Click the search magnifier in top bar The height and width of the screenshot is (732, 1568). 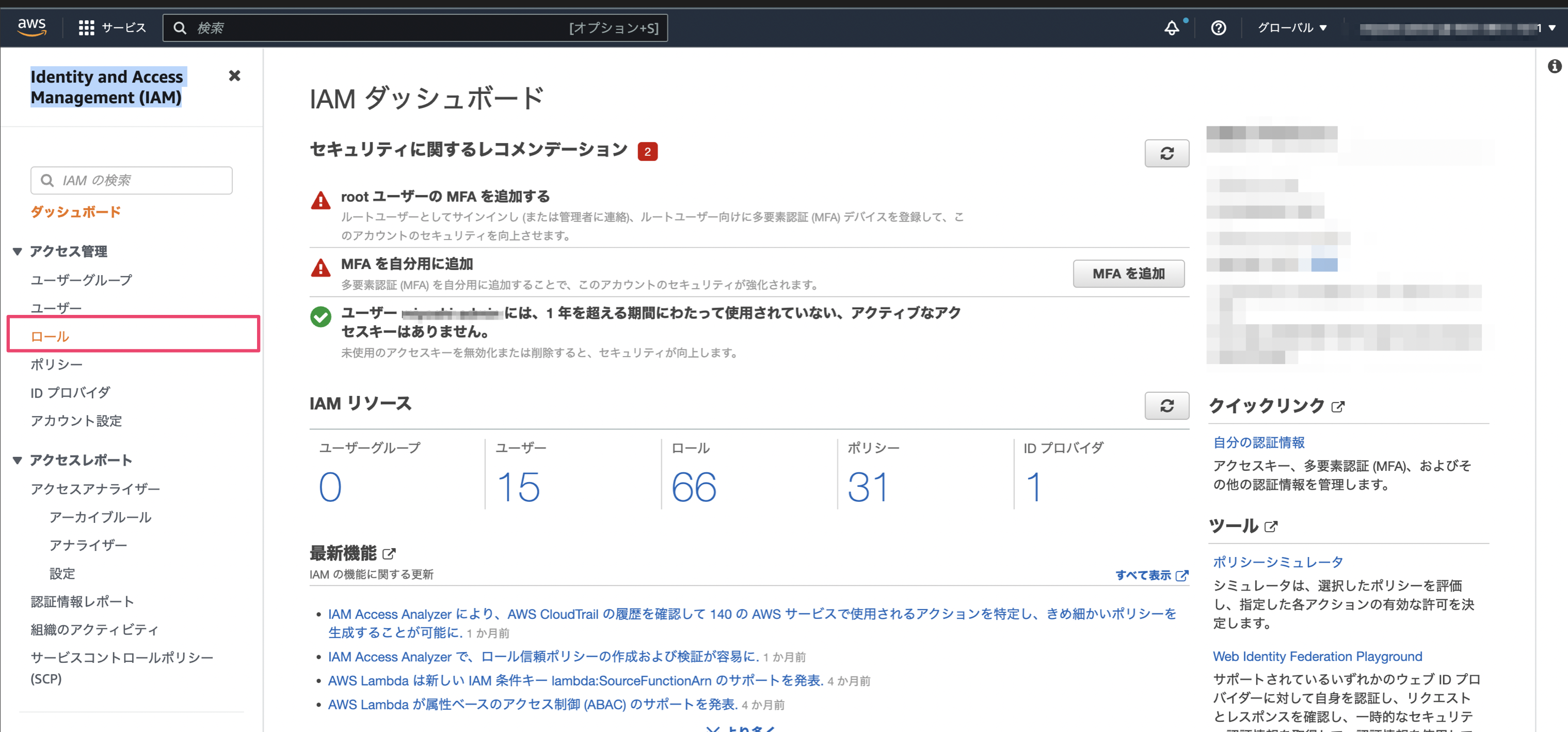pyautogui.click(x=180, y=28)
